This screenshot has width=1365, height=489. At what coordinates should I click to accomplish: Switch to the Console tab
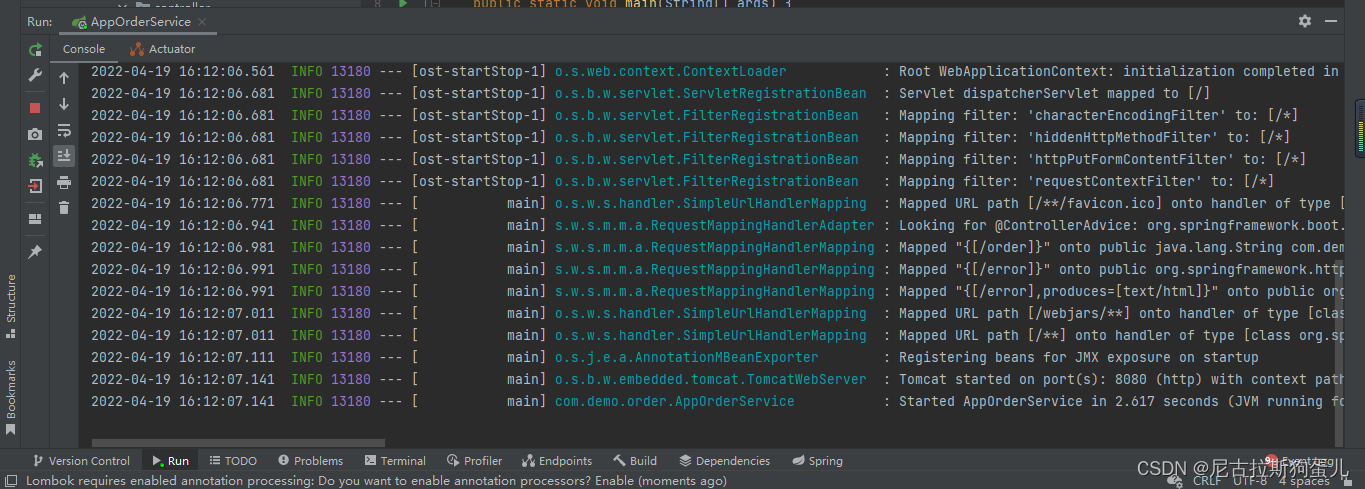coord(84,49)
